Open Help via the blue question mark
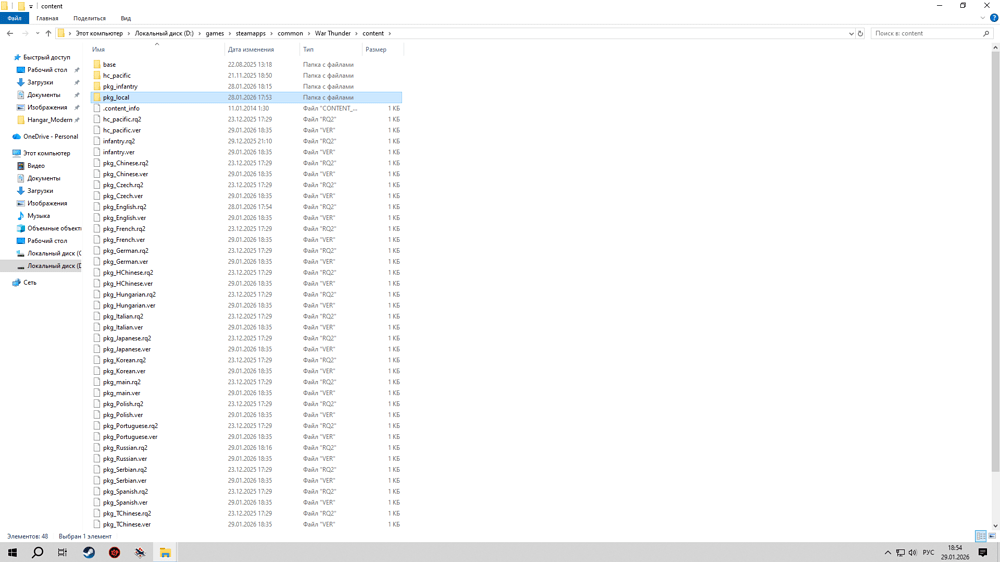 click(x=993, y=18)
